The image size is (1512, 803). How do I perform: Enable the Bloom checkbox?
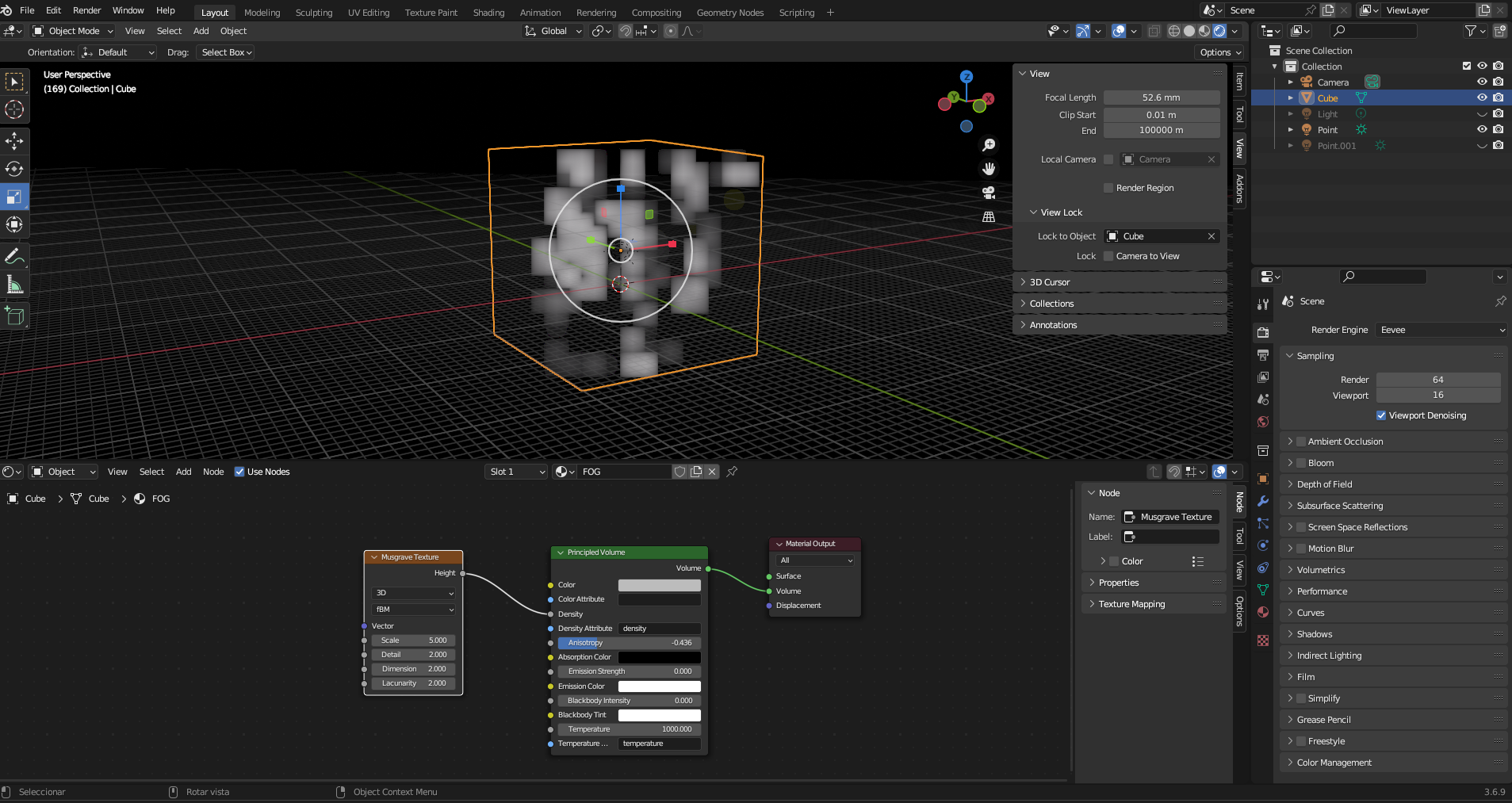point(1300,463)
